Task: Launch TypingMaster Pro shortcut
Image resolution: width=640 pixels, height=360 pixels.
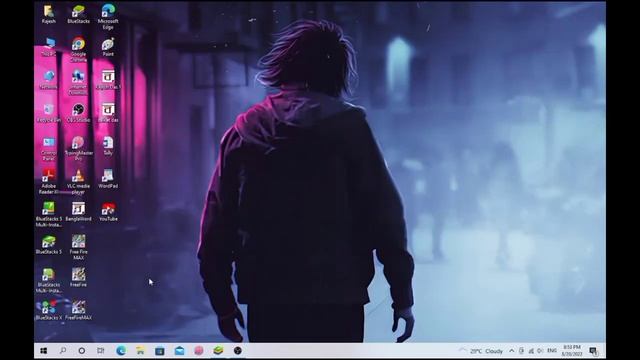Action: pyautogui.click(x=78, y=149)
